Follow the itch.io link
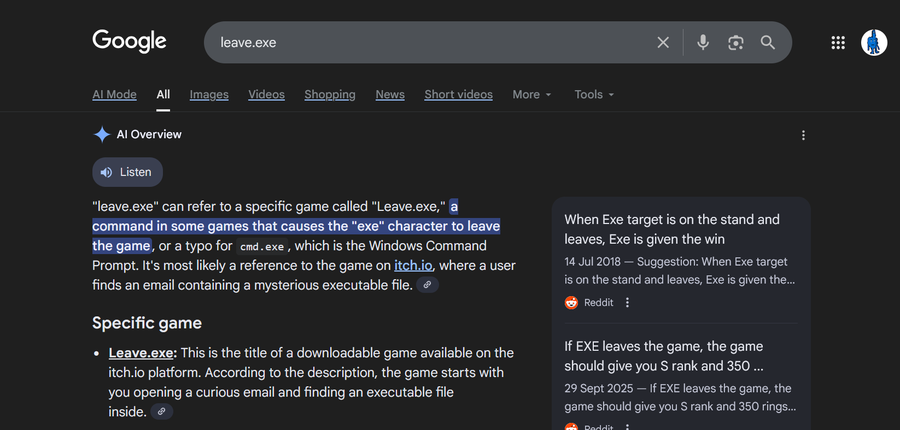This screenshot has width=900, height=430. click(413, 265)
